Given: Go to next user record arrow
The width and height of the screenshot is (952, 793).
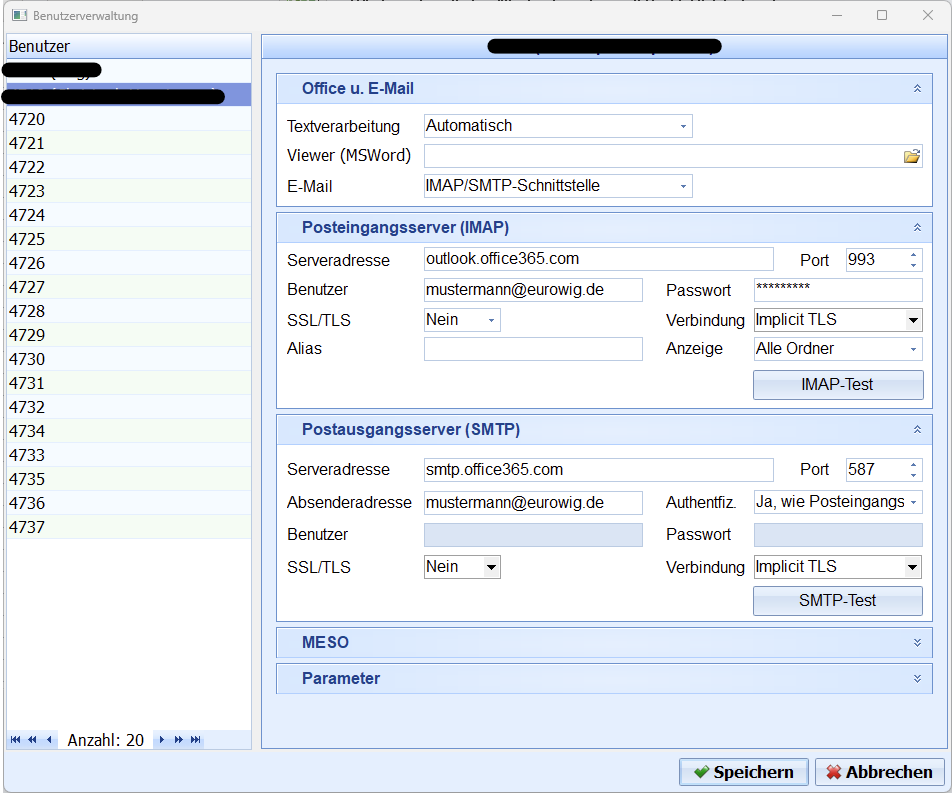Looking at the screenshot, I should point(162,740).
